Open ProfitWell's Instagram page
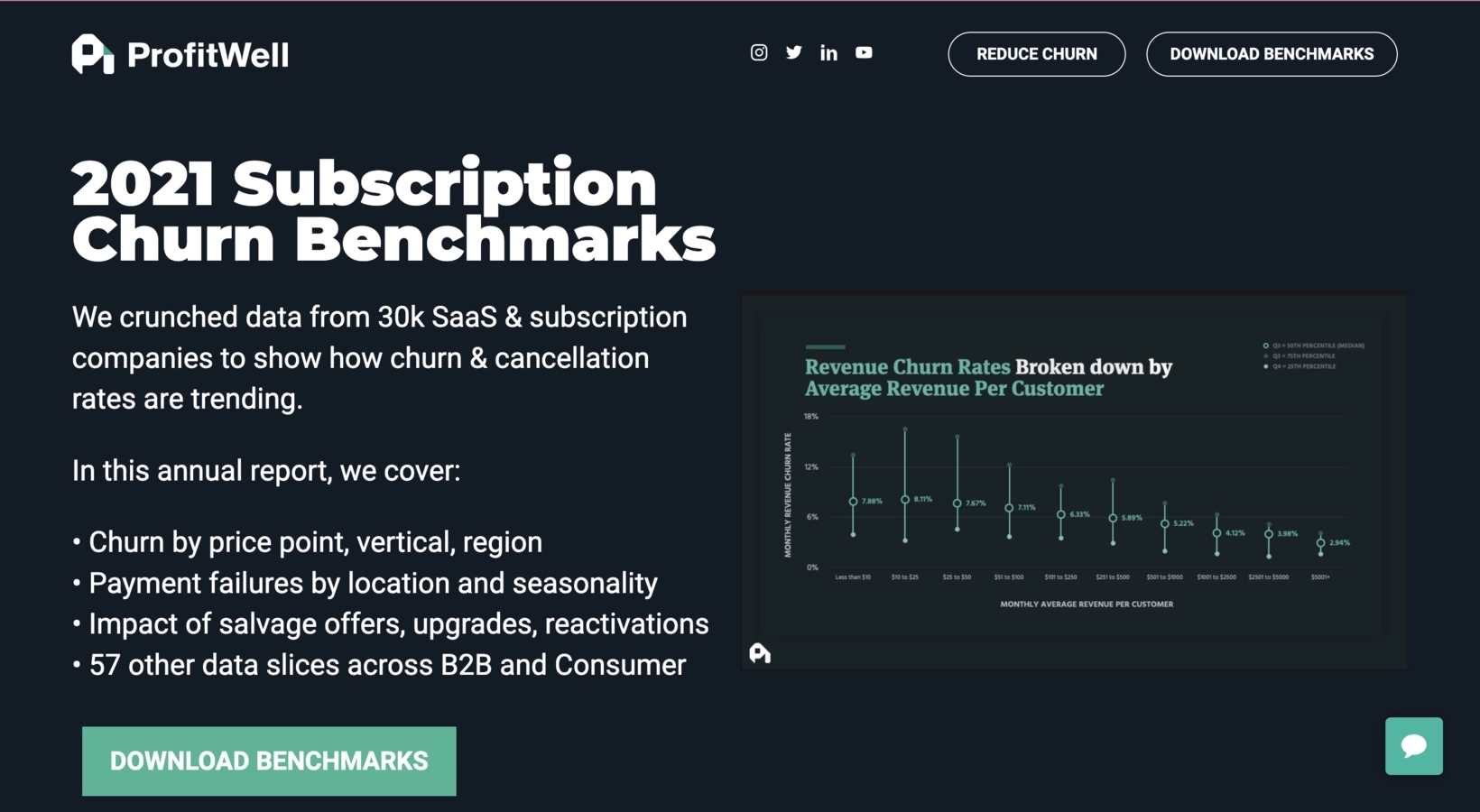 (759, 53)
